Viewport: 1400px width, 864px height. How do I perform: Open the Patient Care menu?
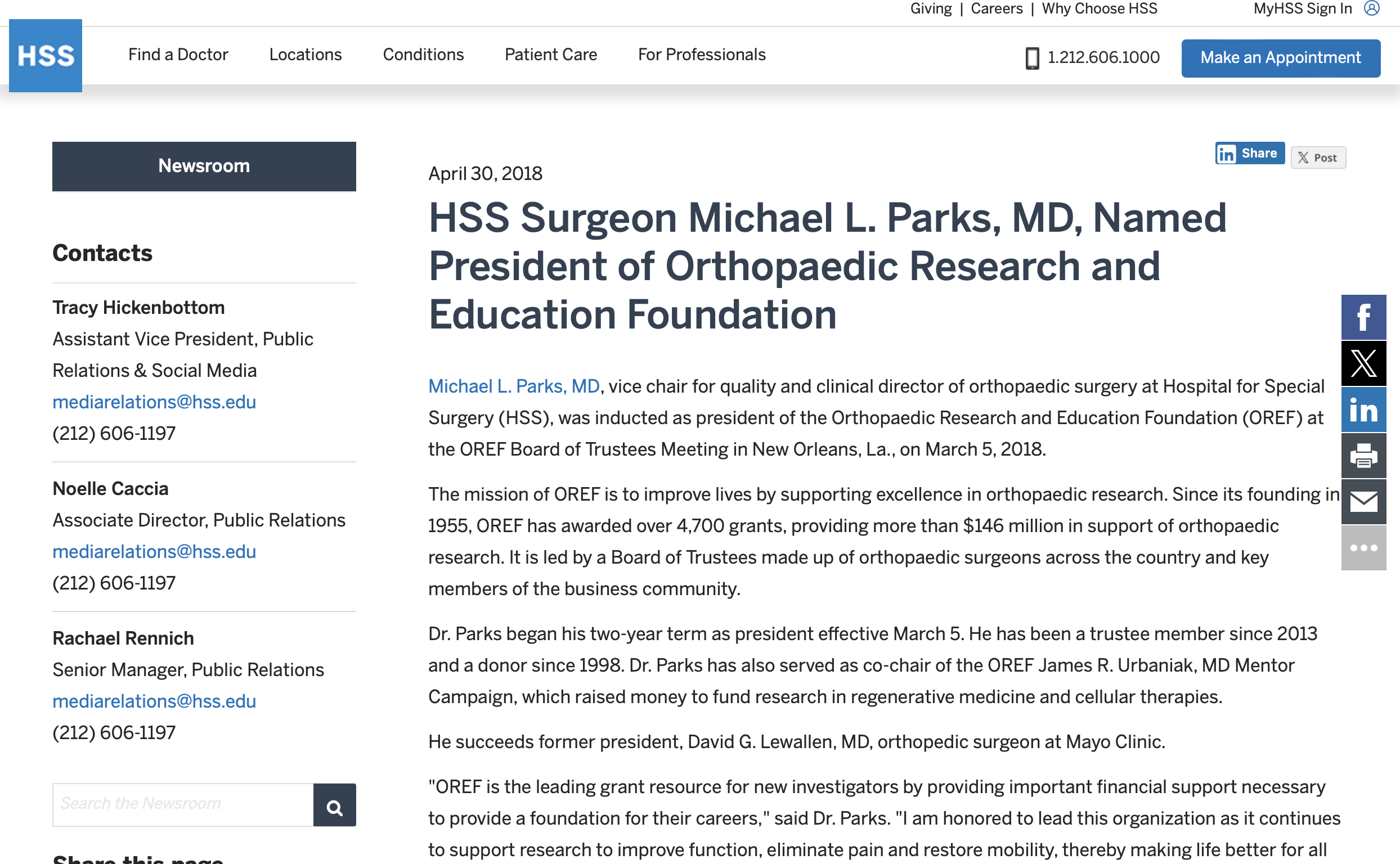tap(550, 55)
